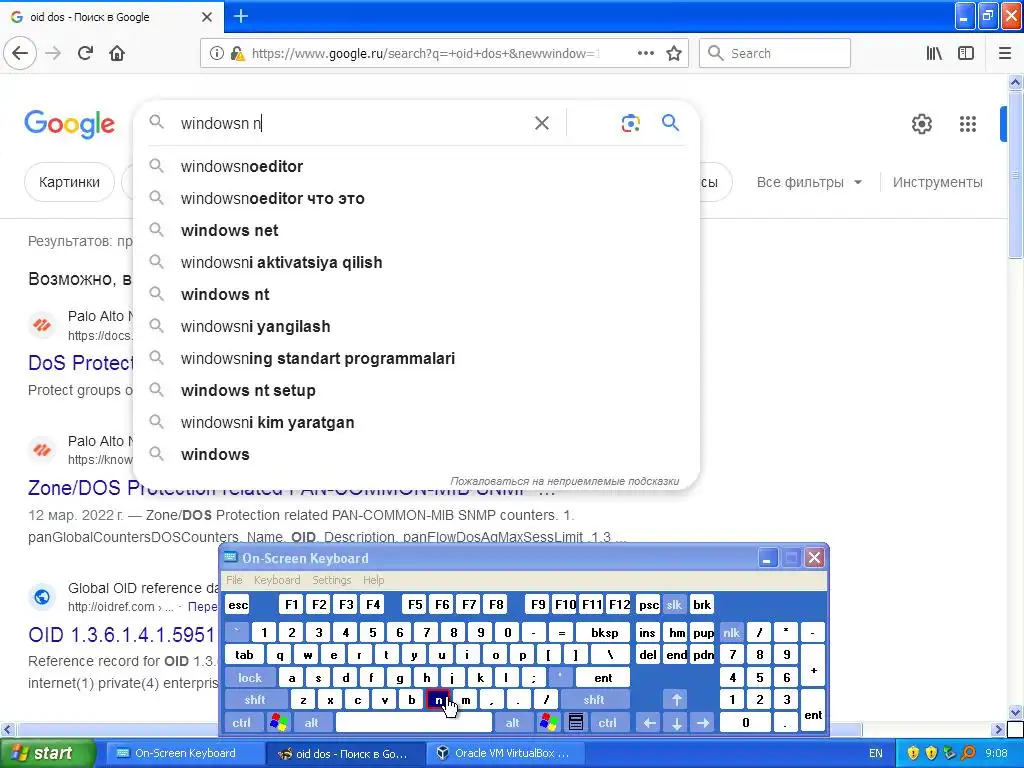Start a search by image with Lens icon

[630, 123]
